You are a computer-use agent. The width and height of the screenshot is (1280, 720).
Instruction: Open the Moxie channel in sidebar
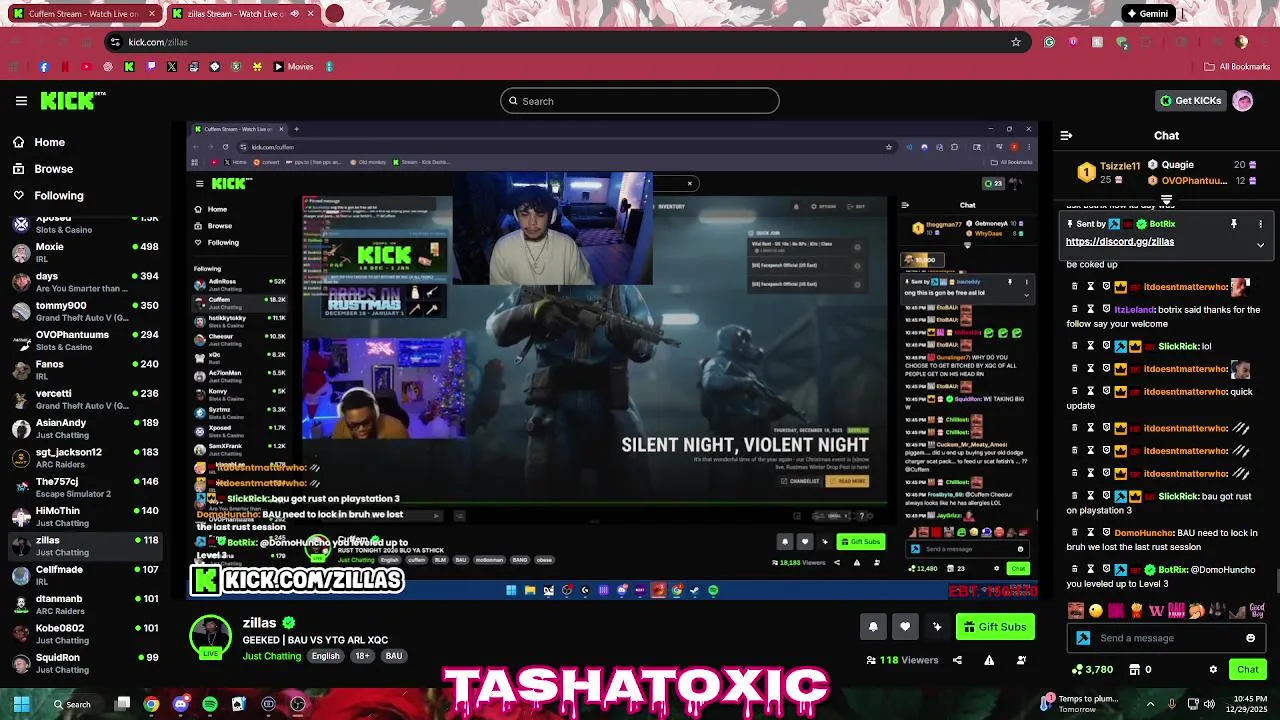(85, 252)
